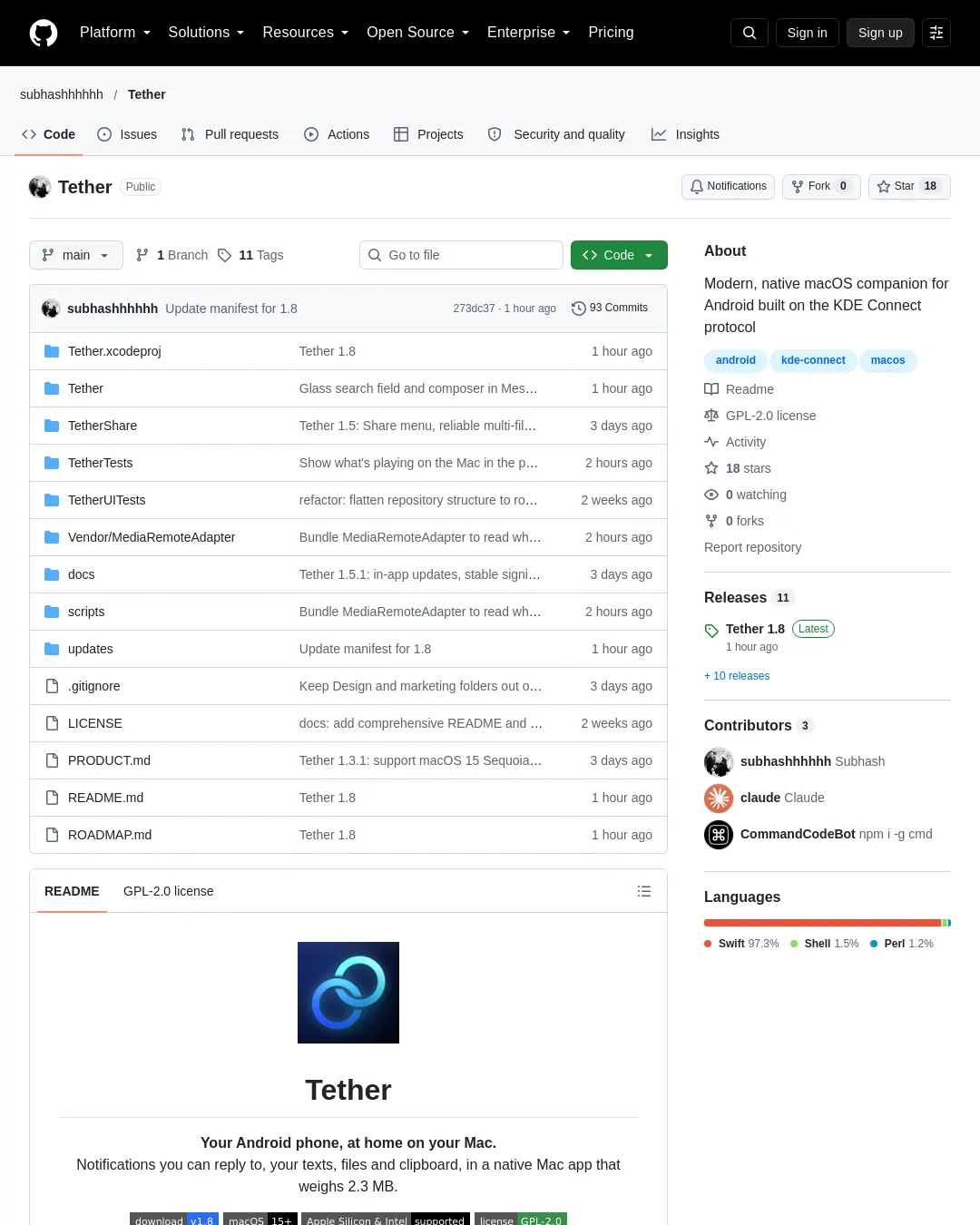This screenshot has width=980, height=1225.
Task: Click the CommandCodeBot contributor avatar
Action: pos(719,834)
